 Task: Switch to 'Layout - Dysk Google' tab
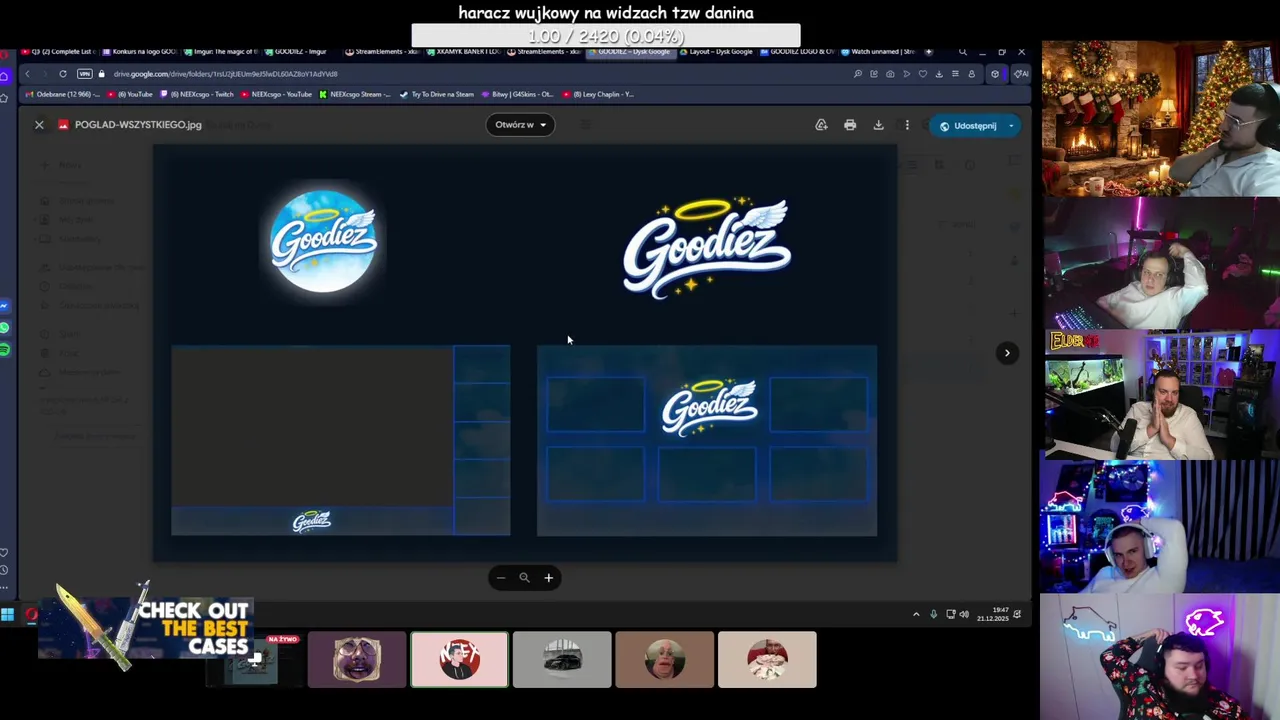click(715, 51)
